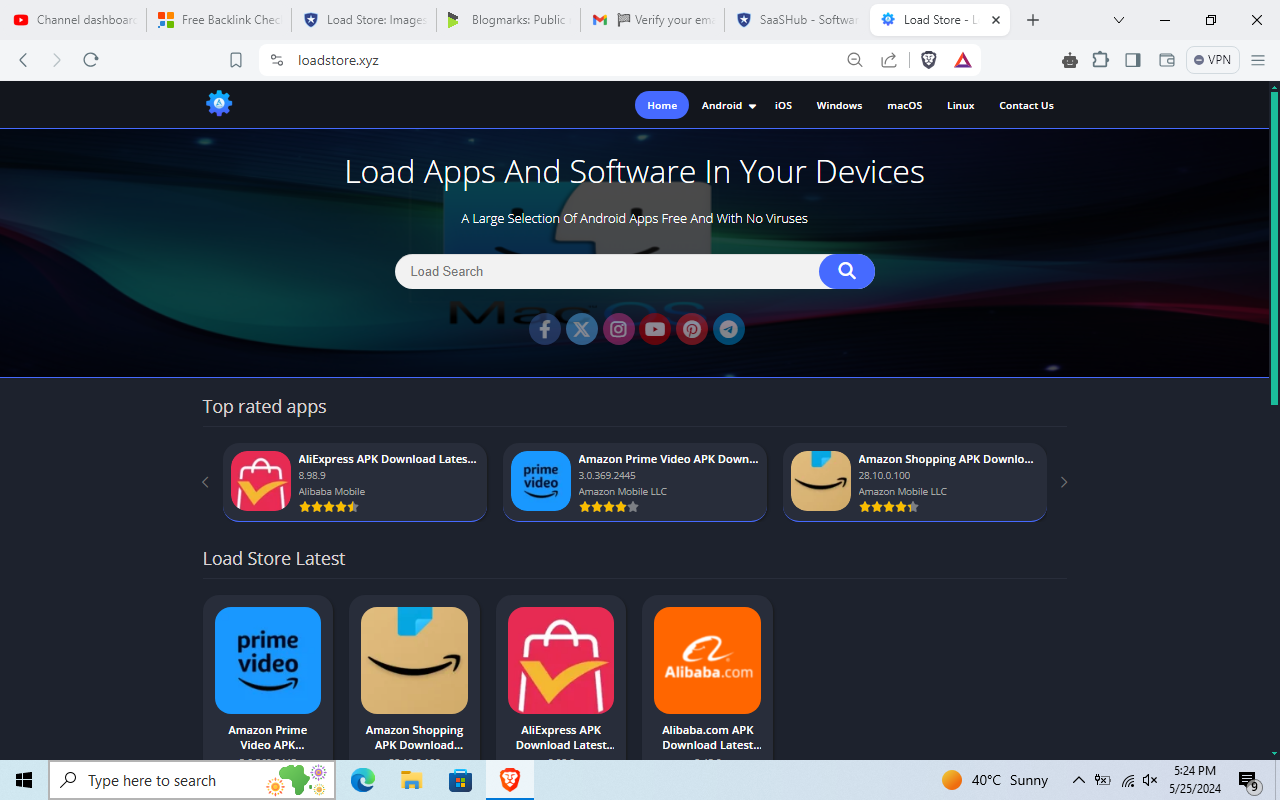Select the Home nav item

pos(662,105)
